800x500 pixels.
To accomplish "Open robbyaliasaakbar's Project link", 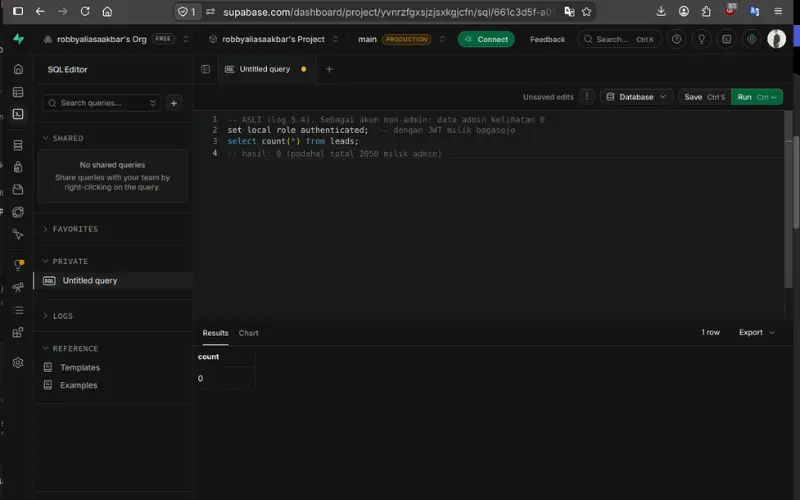I will pos(273,39).
